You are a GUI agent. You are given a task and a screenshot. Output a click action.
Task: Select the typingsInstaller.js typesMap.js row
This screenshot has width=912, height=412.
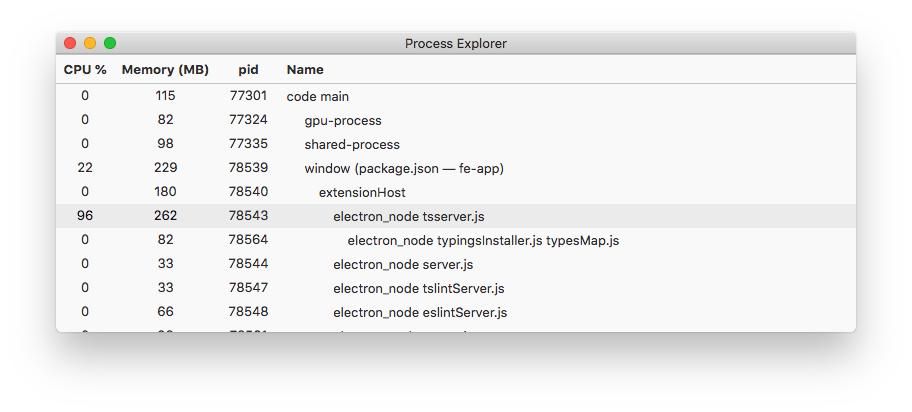click(483, 240)
